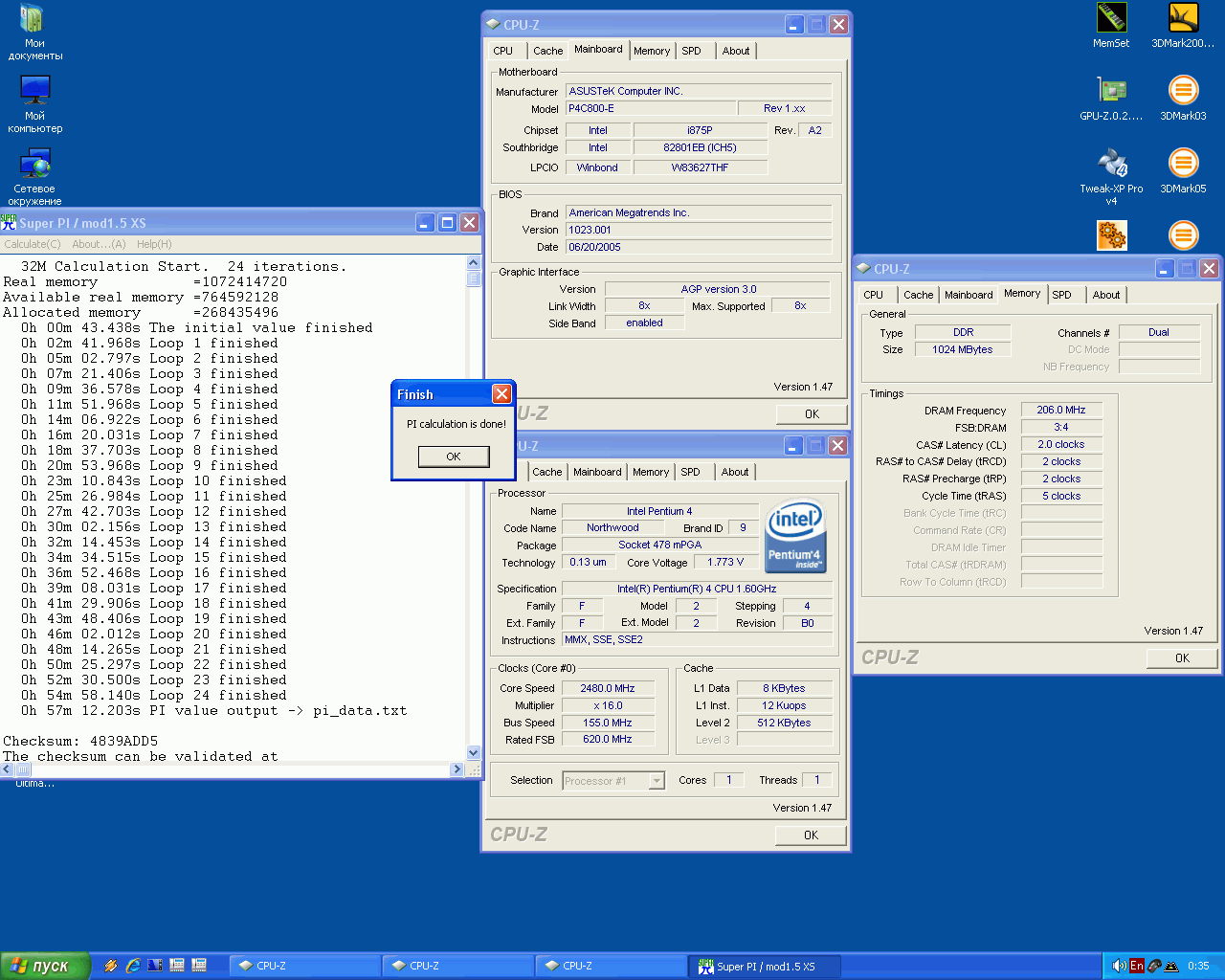
Task: Click the CPU-Z Mainboard window title icon
Action: pyautogui.click(x=493, y=25)
